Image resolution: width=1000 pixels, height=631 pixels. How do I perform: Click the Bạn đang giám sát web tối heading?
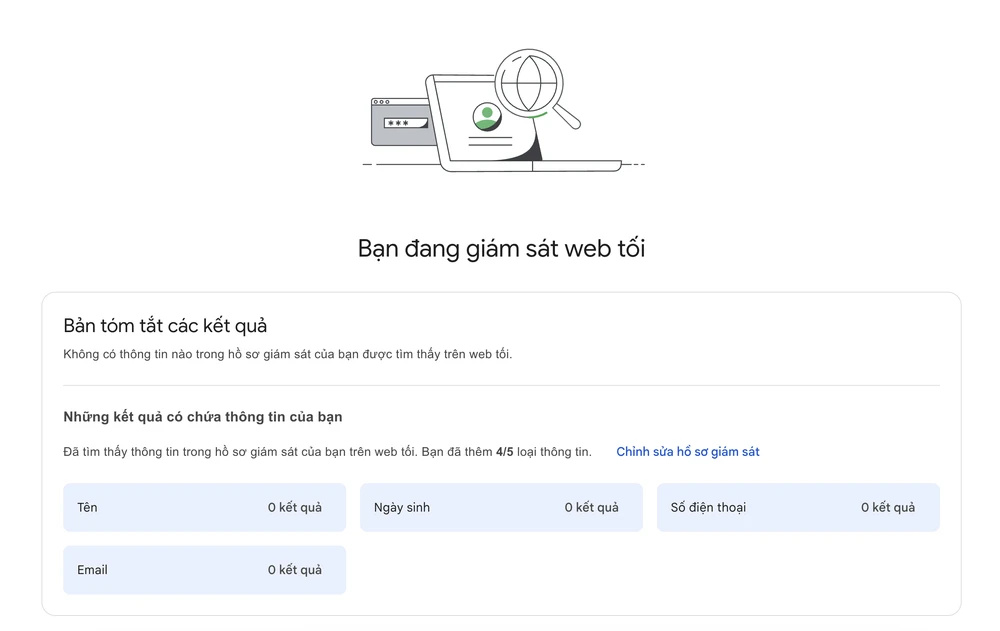pos(500,248)
